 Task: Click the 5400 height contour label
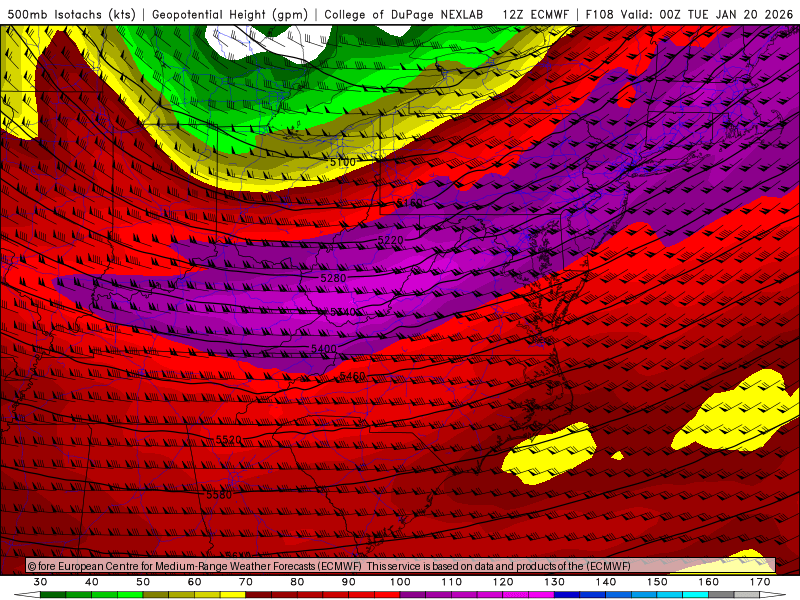coord(324,349)
